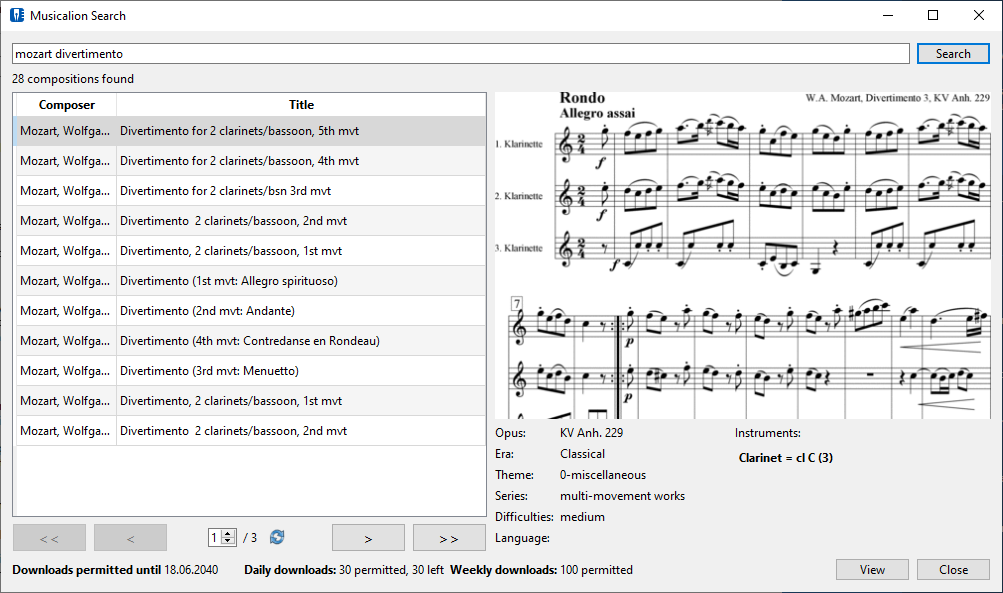Click the refresh icon beside page count
The width and height of the screenshot is (1003, 593).
tap(277, 537)
